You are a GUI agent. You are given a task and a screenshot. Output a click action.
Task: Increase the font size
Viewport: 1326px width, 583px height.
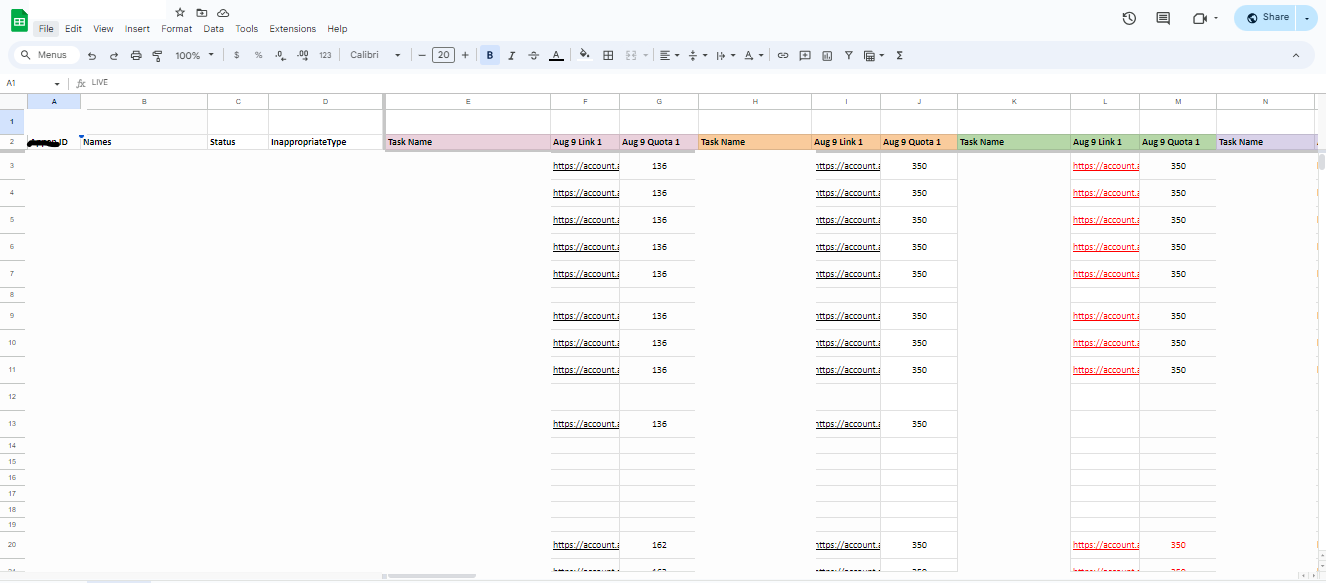[x=465, y=56]
